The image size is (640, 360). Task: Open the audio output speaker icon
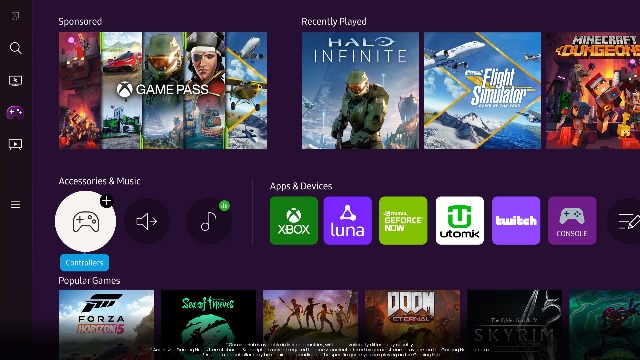pyautogui.click(x=147, y=221)
